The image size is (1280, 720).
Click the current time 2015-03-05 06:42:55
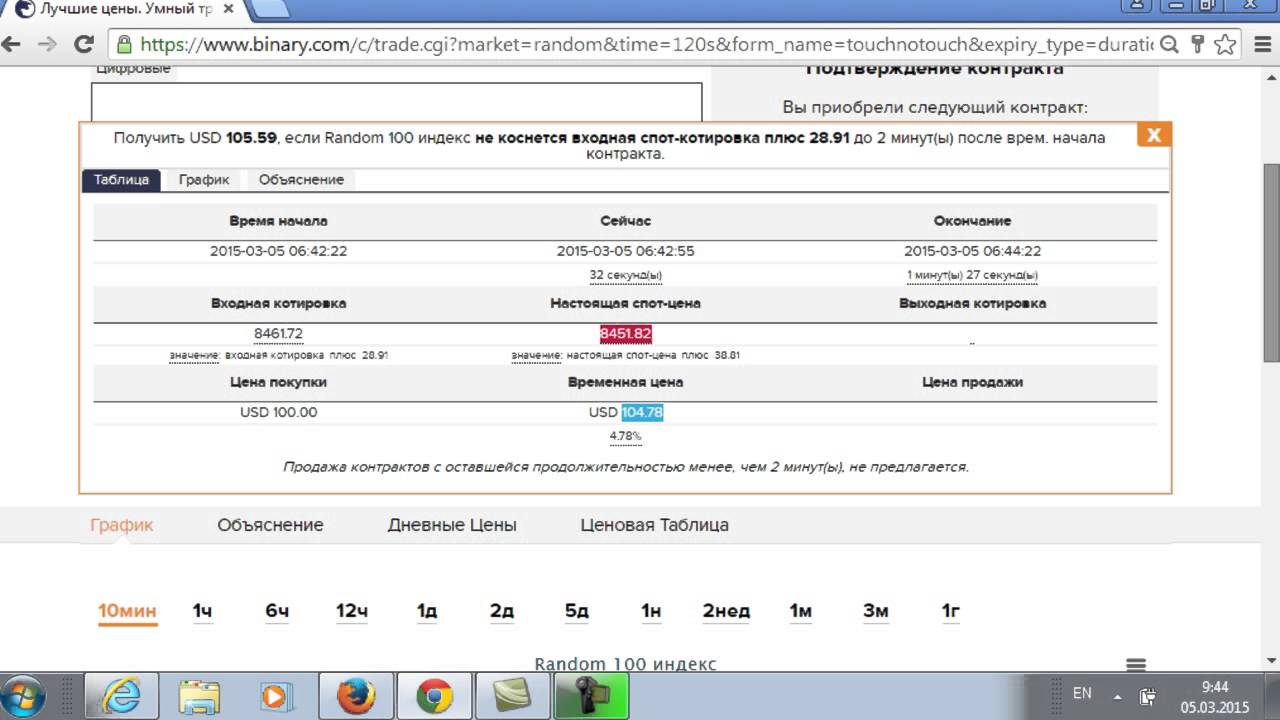(626, 251)
